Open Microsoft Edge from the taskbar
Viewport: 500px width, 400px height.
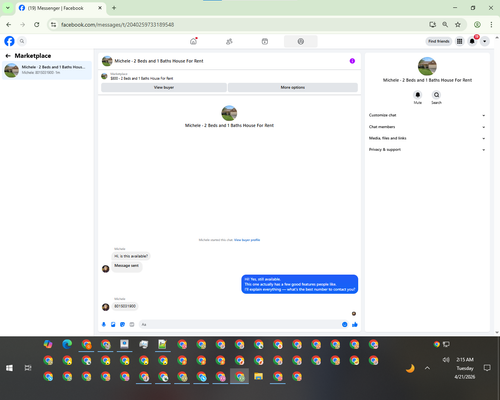click(67, 344)
